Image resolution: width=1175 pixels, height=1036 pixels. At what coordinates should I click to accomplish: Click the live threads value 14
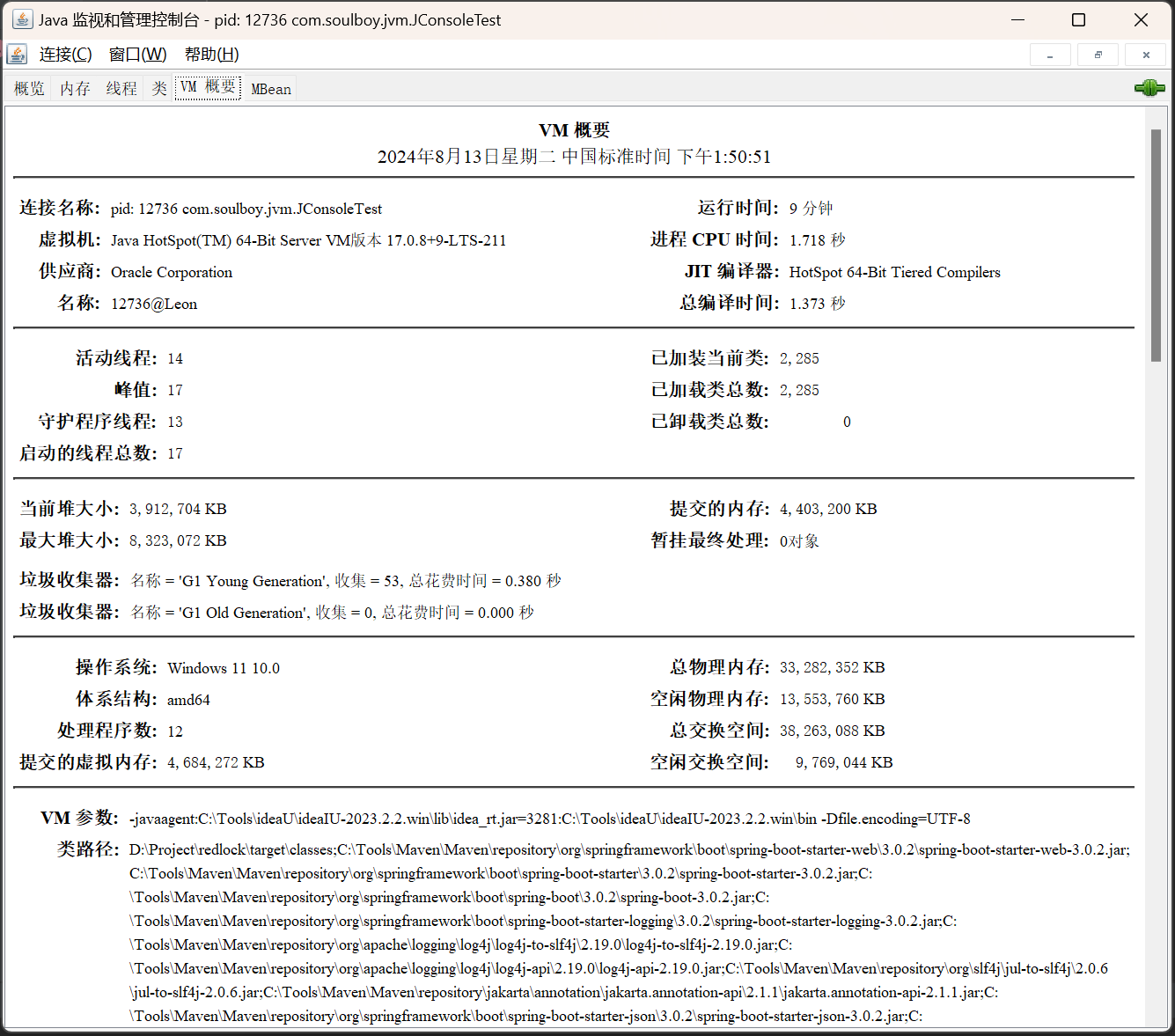(175, 358)
